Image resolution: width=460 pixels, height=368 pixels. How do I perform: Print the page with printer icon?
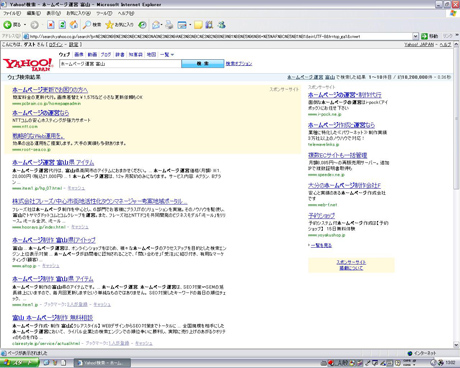[169, 25]
